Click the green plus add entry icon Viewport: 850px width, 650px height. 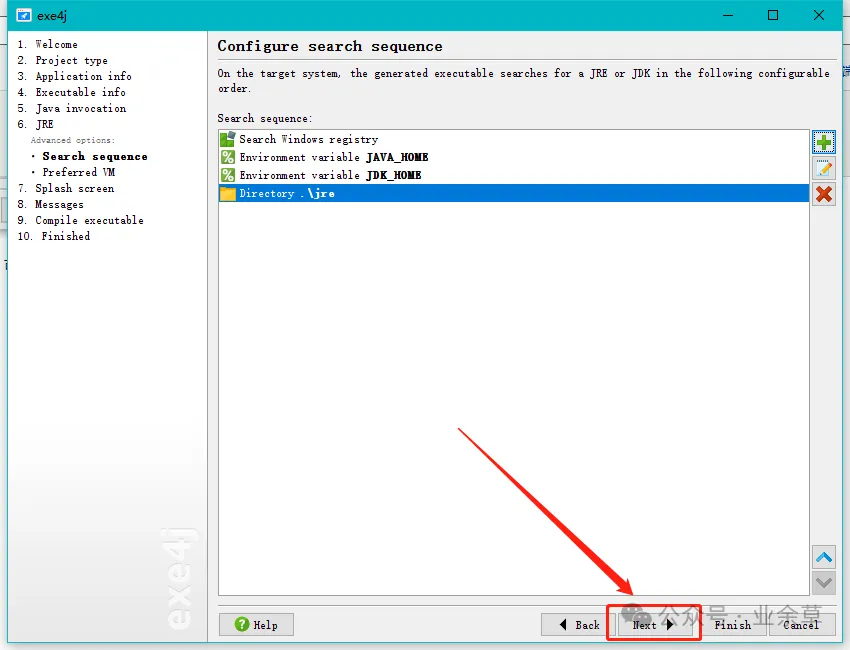[x=823, y=143]
